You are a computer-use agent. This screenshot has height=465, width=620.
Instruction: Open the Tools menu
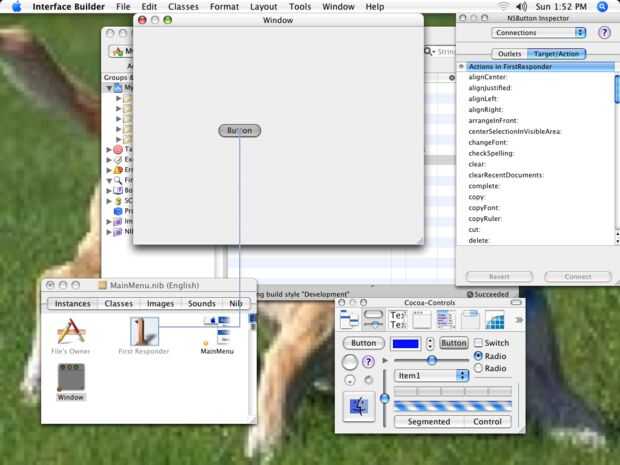300,7
